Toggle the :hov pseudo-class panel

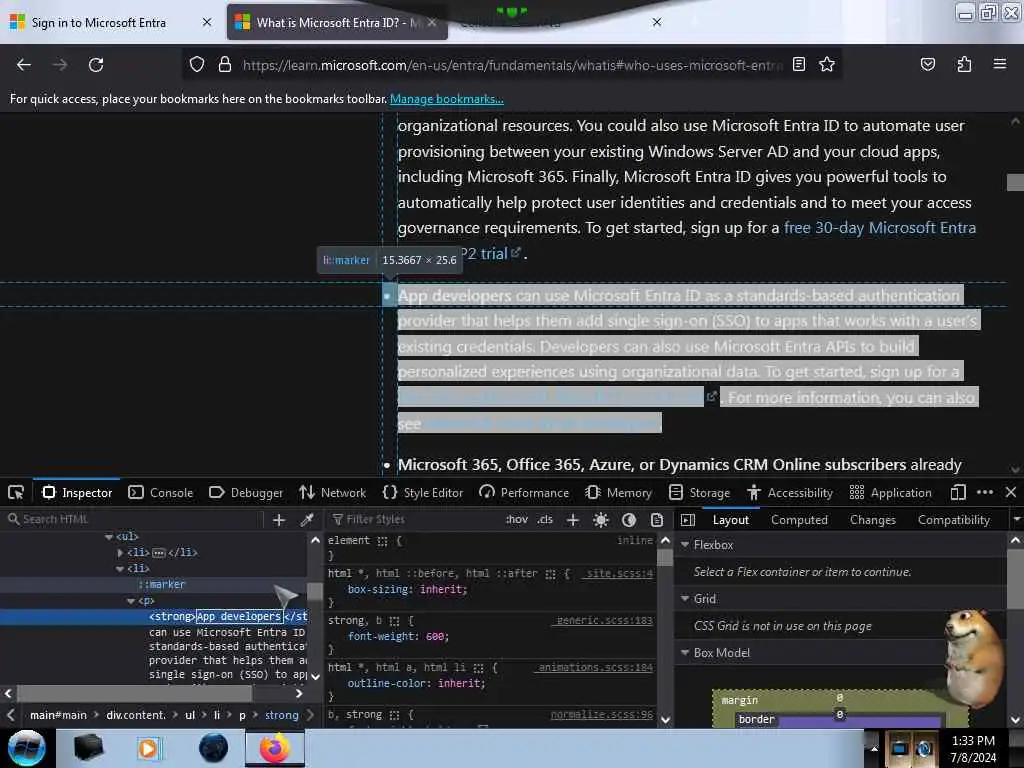517,520
